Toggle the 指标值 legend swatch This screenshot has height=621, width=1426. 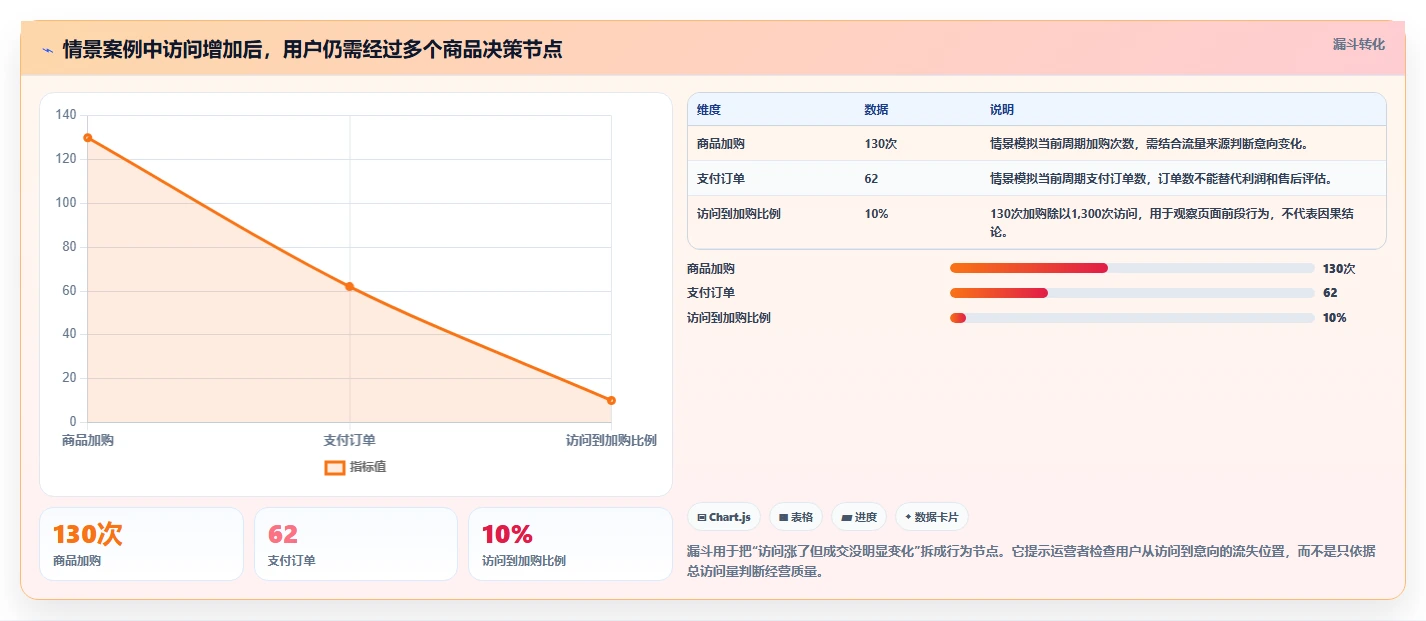[x=335, y=467]
